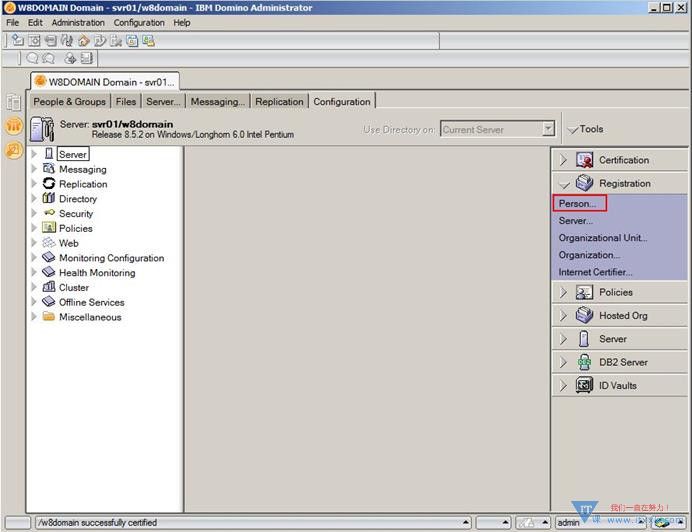Select the Configuration tab
The height and width of the screenshot is (532, 692).
coord(342,102)
